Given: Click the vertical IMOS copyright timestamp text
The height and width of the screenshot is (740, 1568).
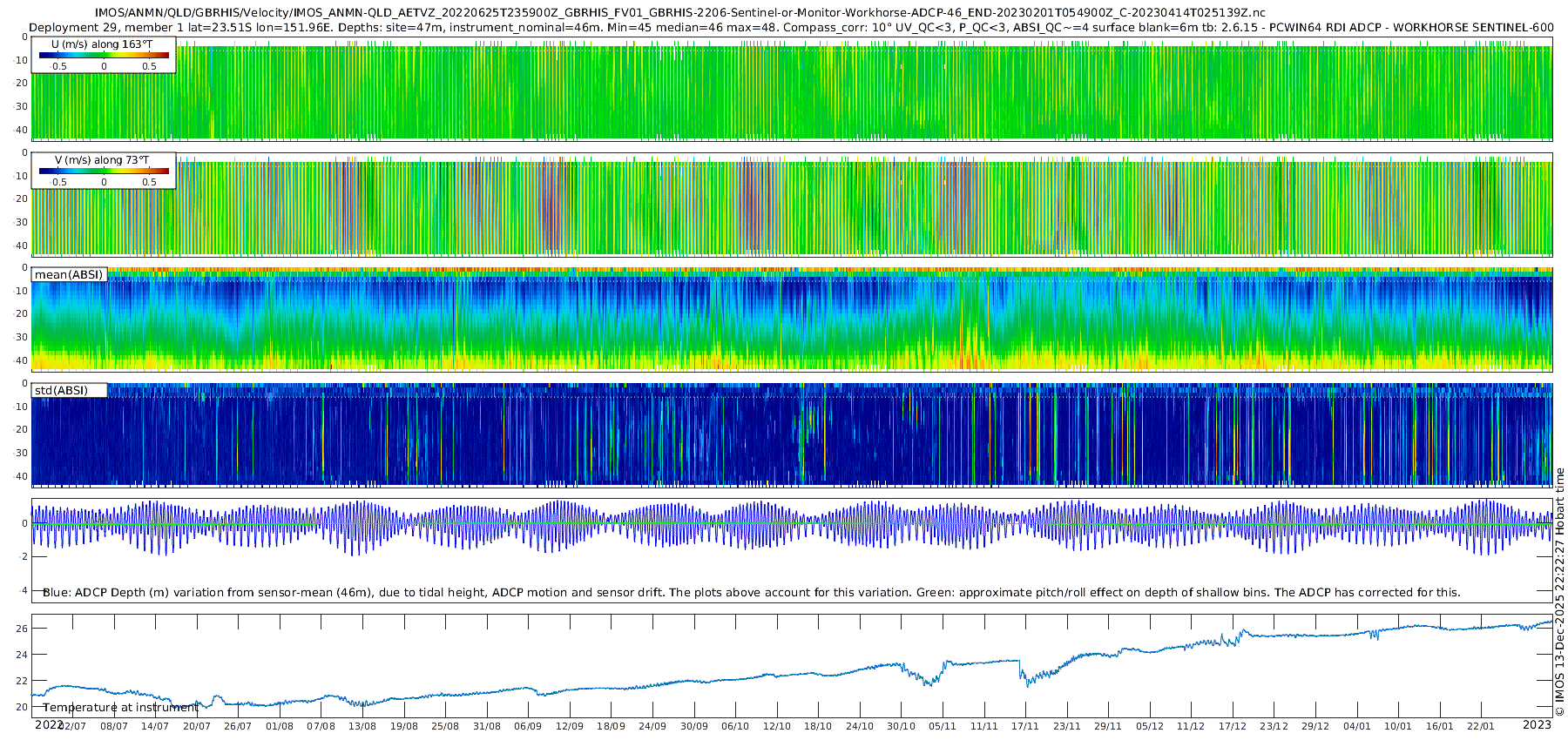Looking at the screenshot, I should 1559,592.
